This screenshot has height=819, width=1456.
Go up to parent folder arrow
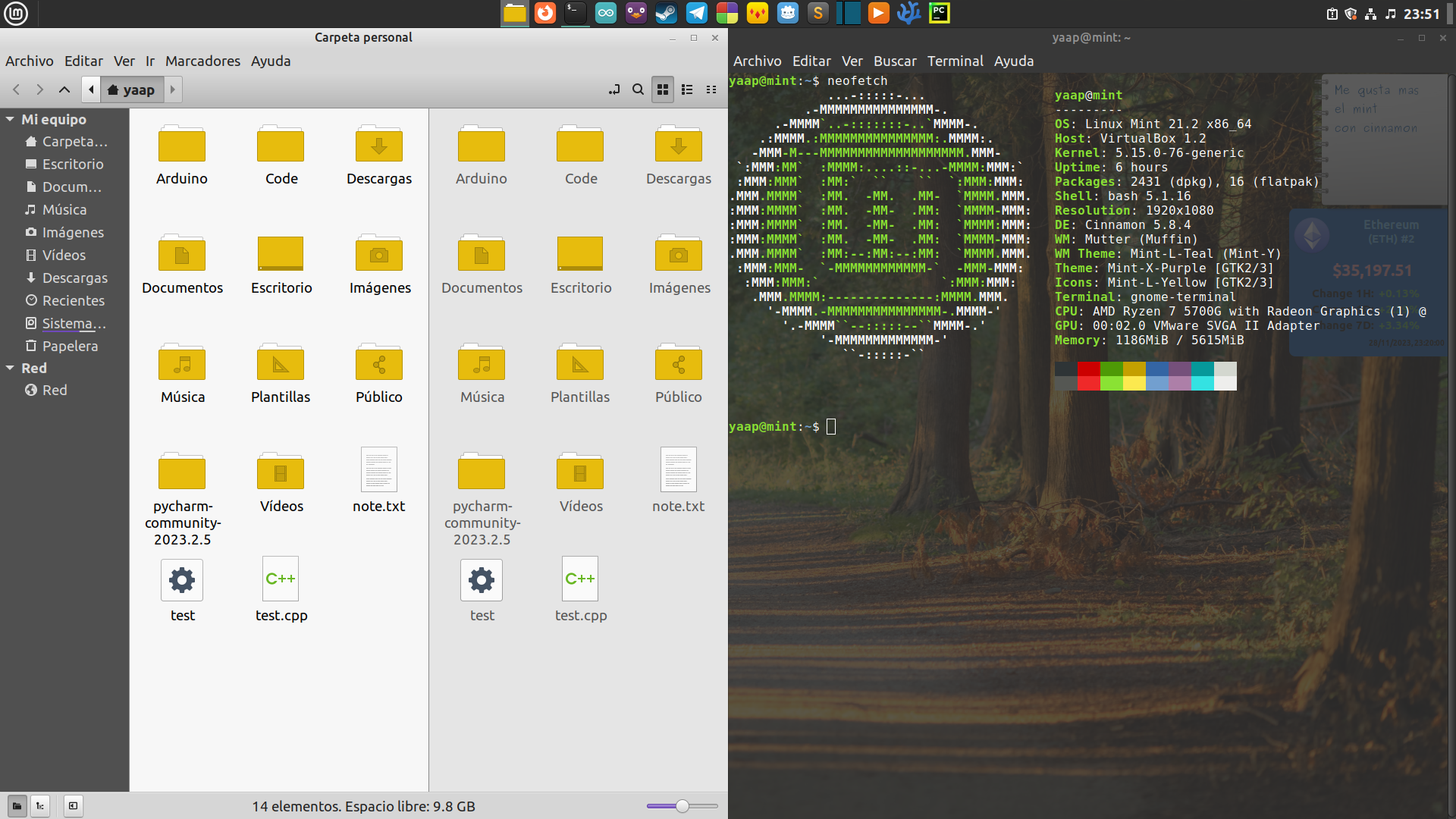pos(64,89)
